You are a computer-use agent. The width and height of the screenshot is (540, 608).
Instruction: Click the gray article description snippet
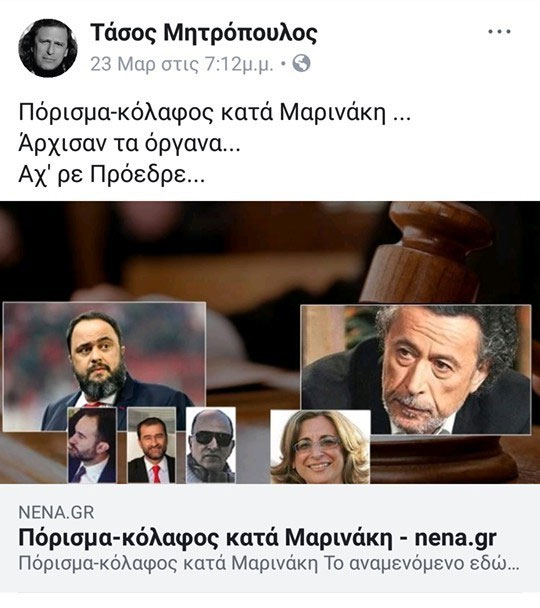pos(269,564)
